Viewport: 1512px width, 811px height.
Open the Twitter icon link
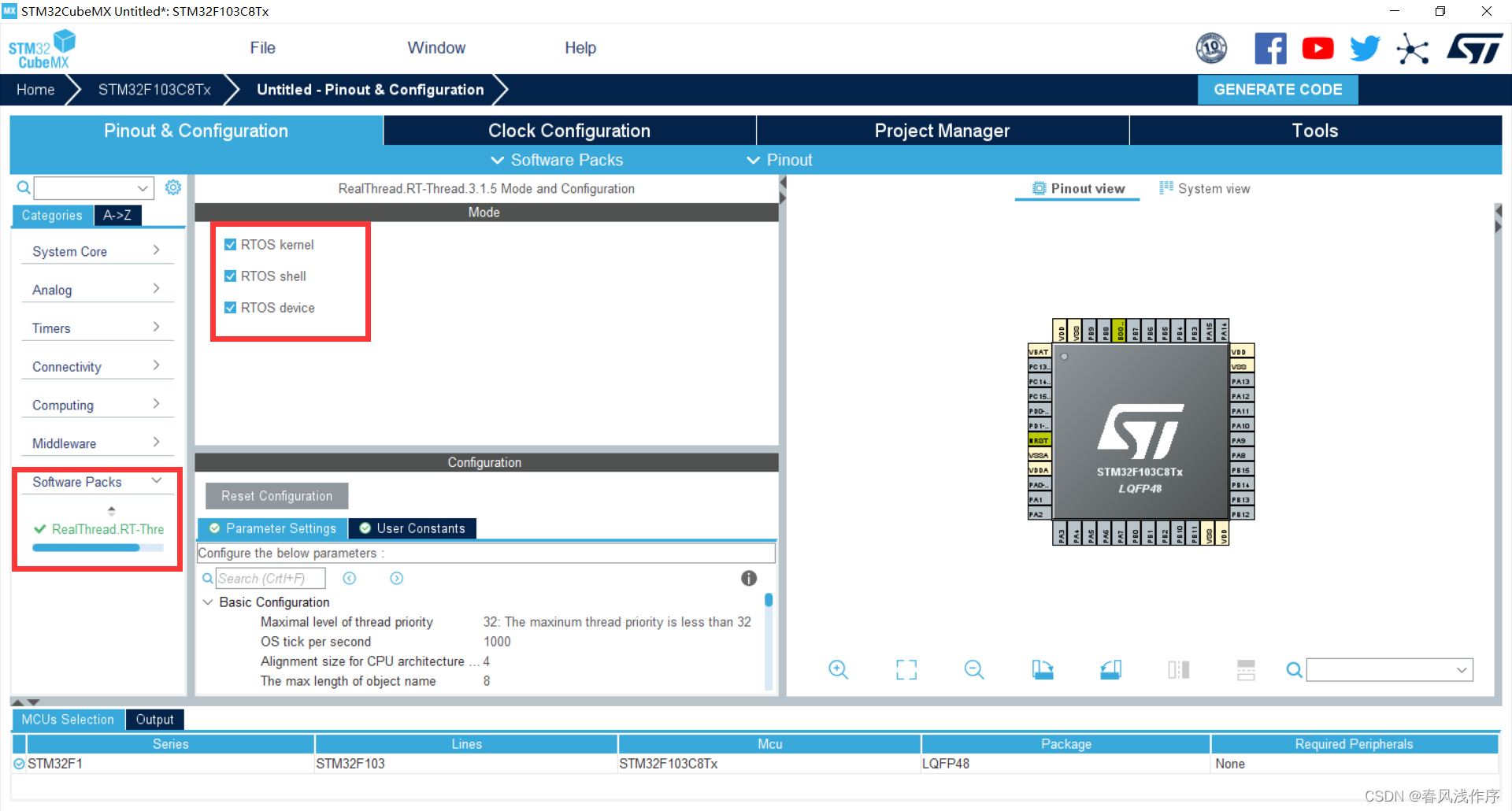[1365, 48]
